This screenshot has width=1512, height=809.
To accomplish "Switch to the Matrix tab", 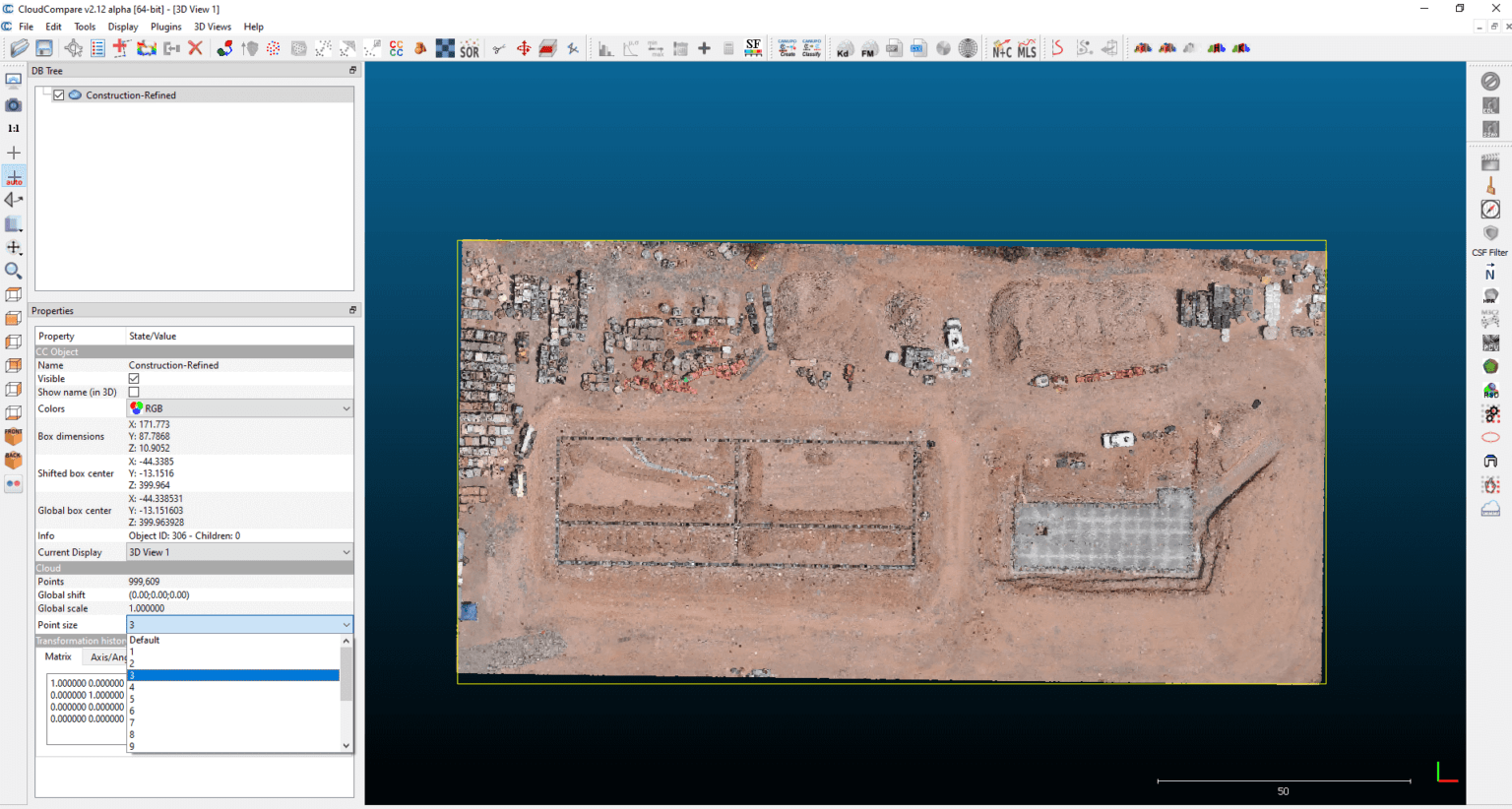I will coord(58,656).
